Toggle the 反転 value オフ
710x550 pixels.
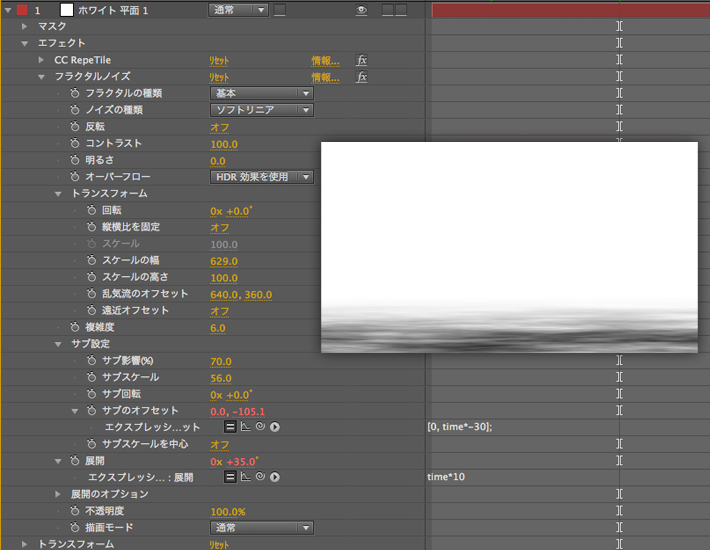tap(219, 127)
